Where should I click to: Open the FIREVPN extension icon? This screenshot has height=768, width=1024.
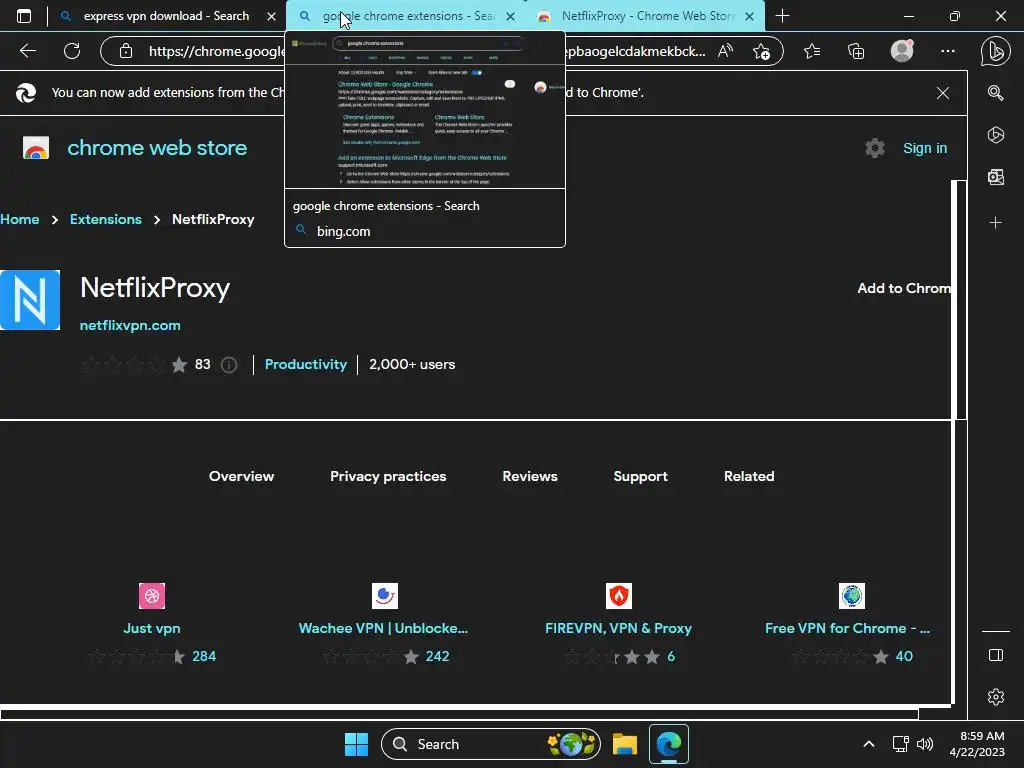pos(618,596)
